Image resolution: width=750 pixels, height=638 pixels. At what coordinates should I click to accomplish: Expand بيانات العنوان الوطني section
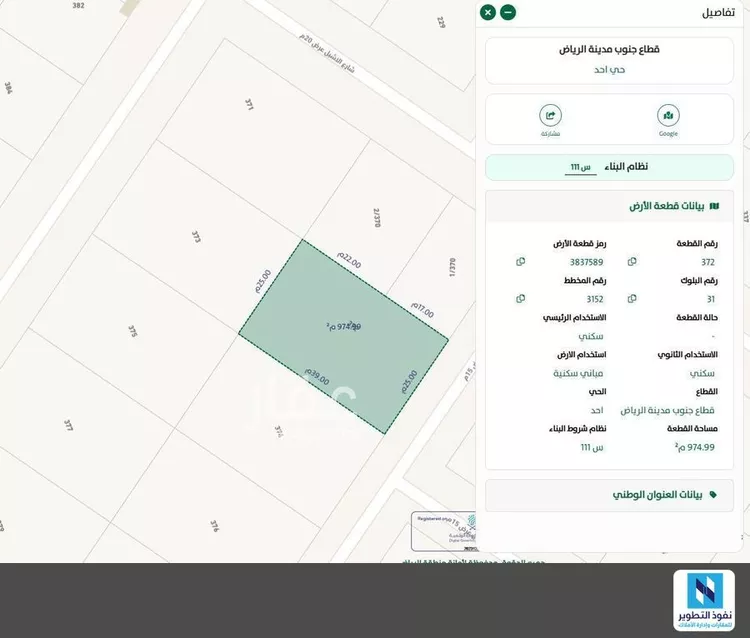pyautogui.click(x=609, y=495)
